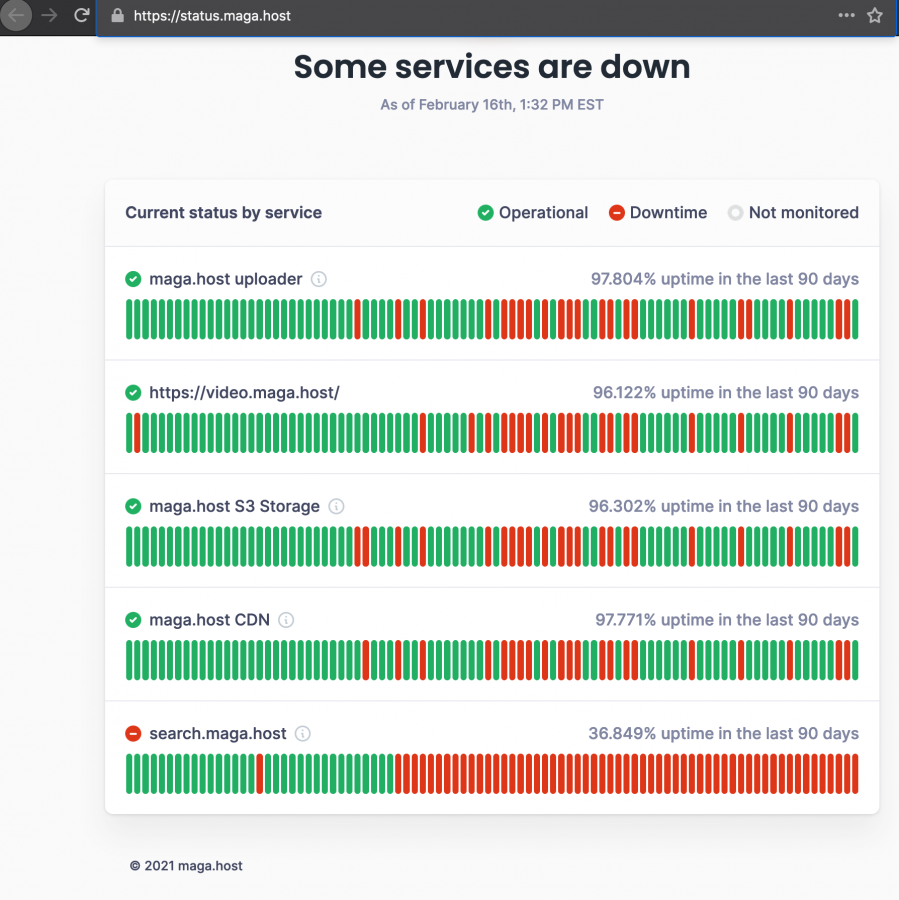The height and width of the screenshot is (900, 899).
Task: Click the 96.302% uptime text
Action: coord(724,506)
